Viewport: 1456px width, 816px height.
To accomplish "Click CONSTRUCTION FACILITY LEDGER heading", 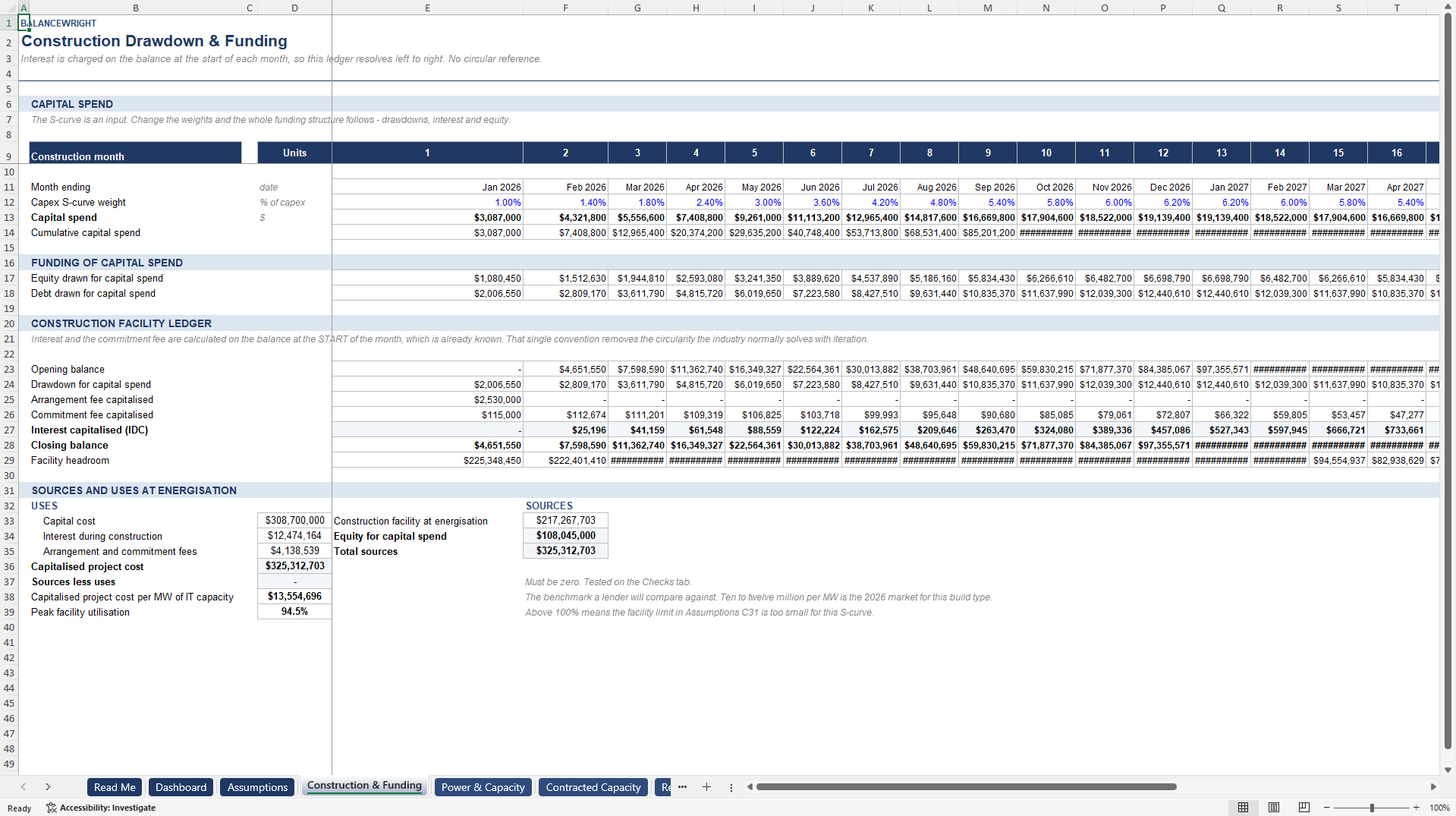I will [121, 323].
